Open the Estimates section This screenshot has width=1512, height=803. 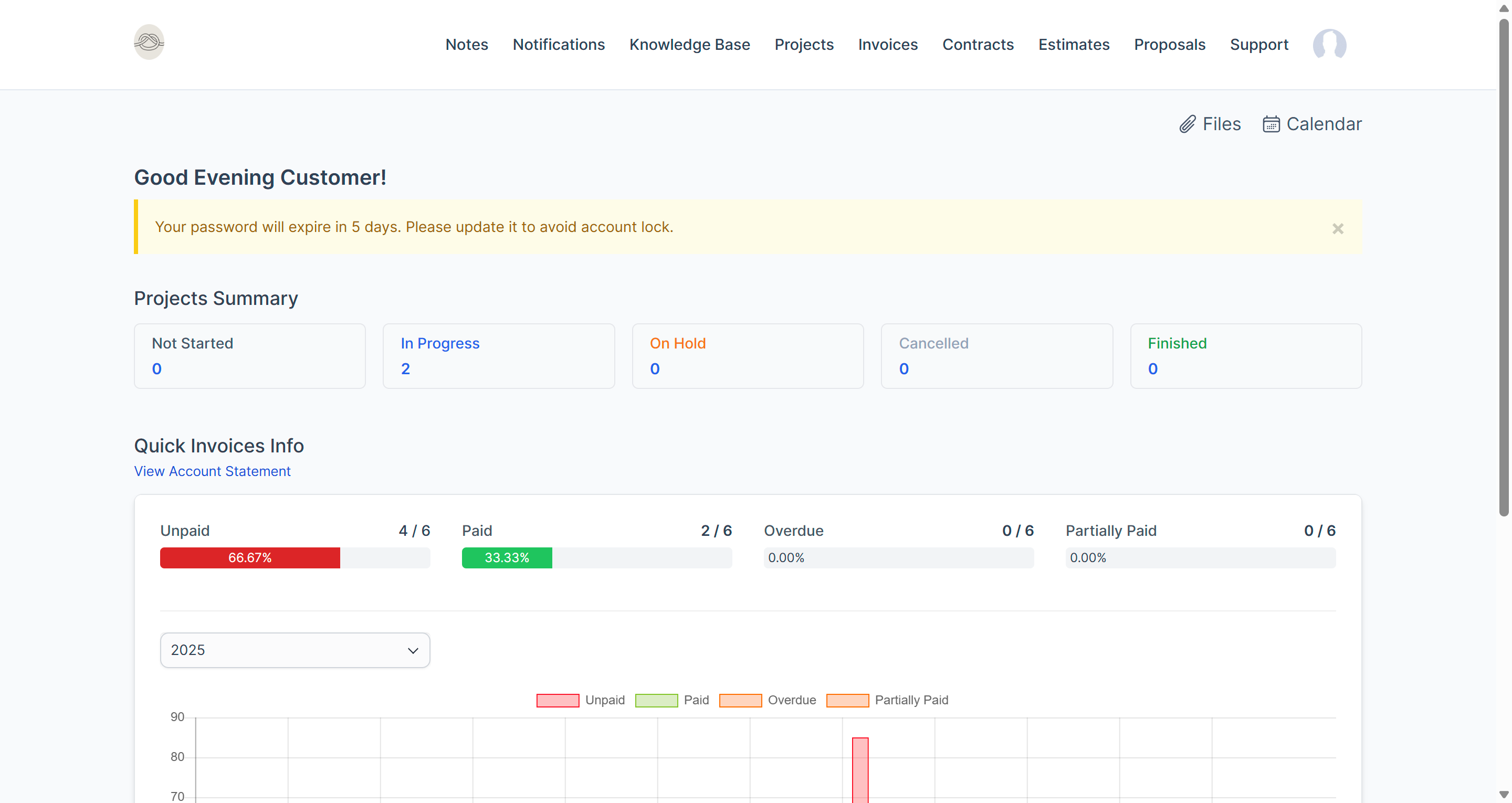click(x=1074, y=44)
